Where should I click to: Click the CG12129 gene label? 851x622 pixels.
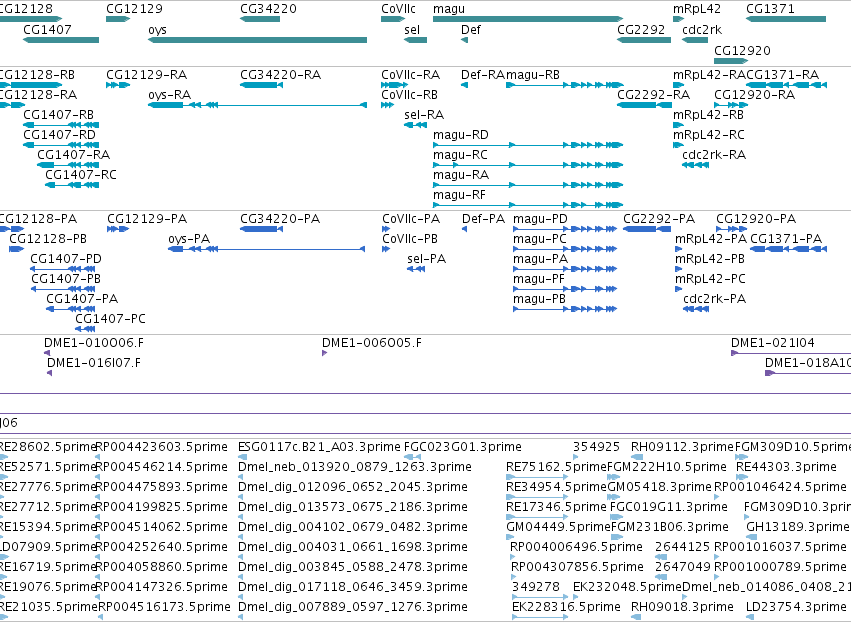point(134,9)
